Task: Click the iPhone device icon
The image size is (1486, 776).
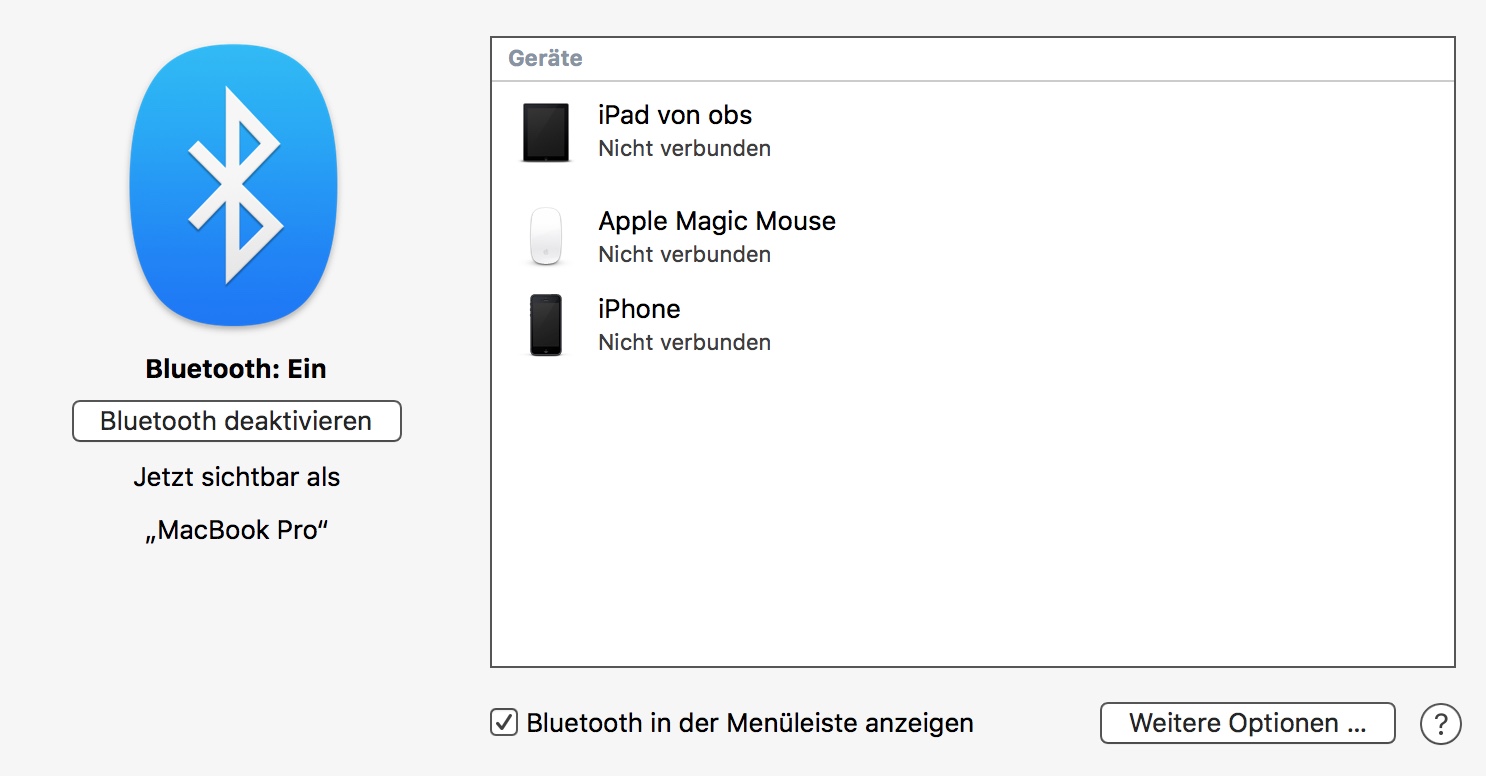Action: coord(545,325)
